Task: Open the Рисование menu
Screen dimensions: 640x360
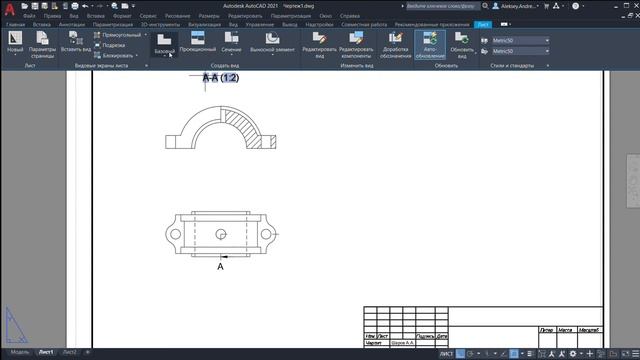Action: click(x=177, y=16)
